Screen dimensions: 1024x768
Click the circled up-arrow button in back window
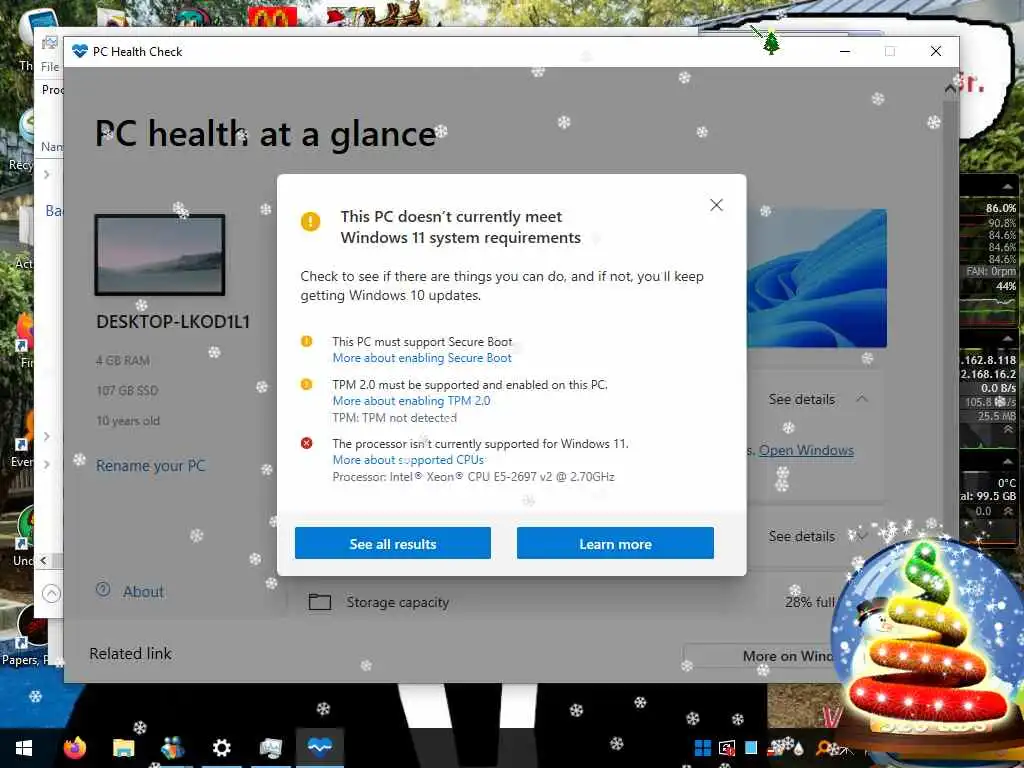[x=51, y=593]
